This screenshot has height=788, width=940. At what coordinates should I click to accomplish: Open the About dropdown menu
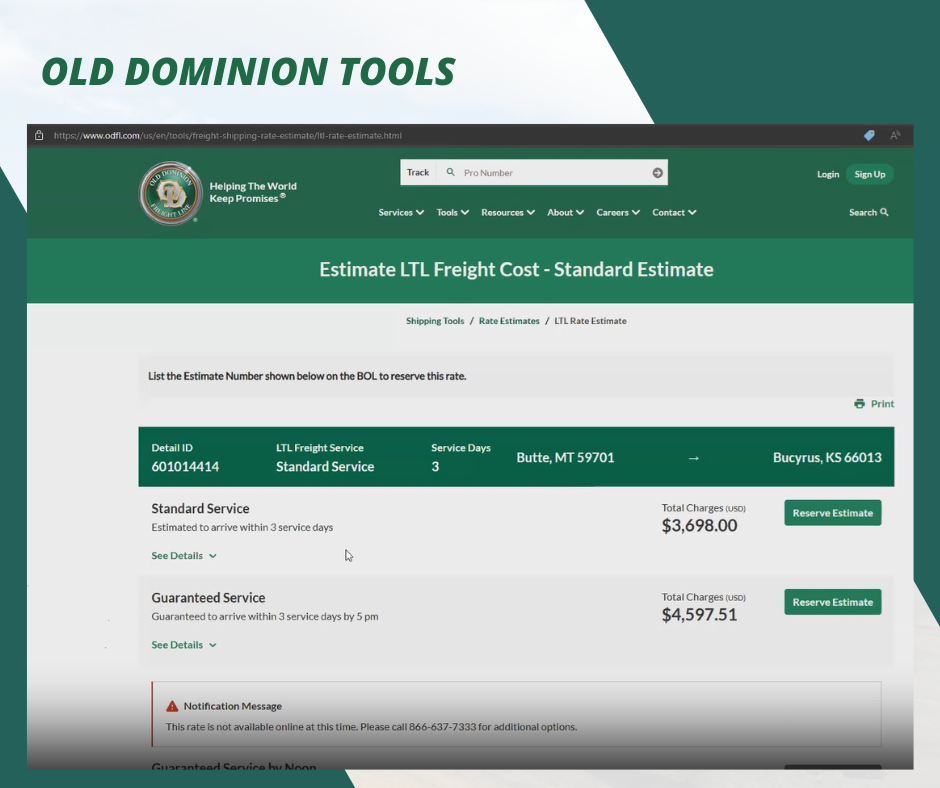pos(565,212)
